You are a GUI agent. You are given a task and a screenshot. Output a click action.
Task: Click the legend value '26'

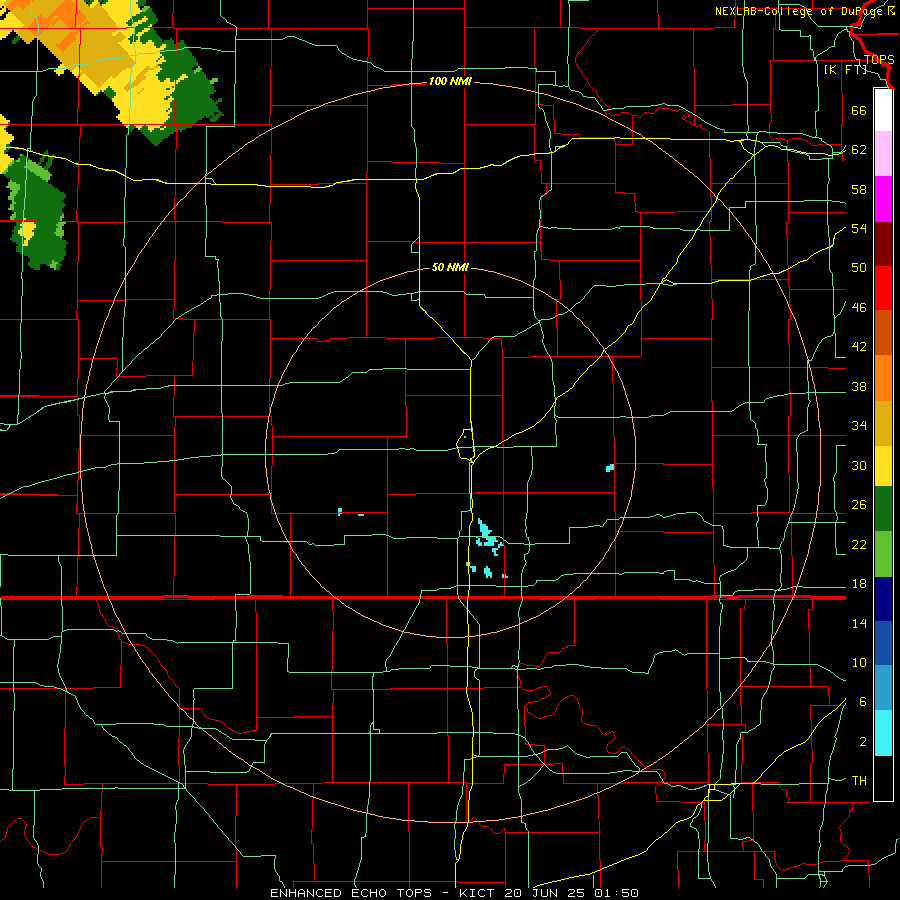(x=859, y=505)
